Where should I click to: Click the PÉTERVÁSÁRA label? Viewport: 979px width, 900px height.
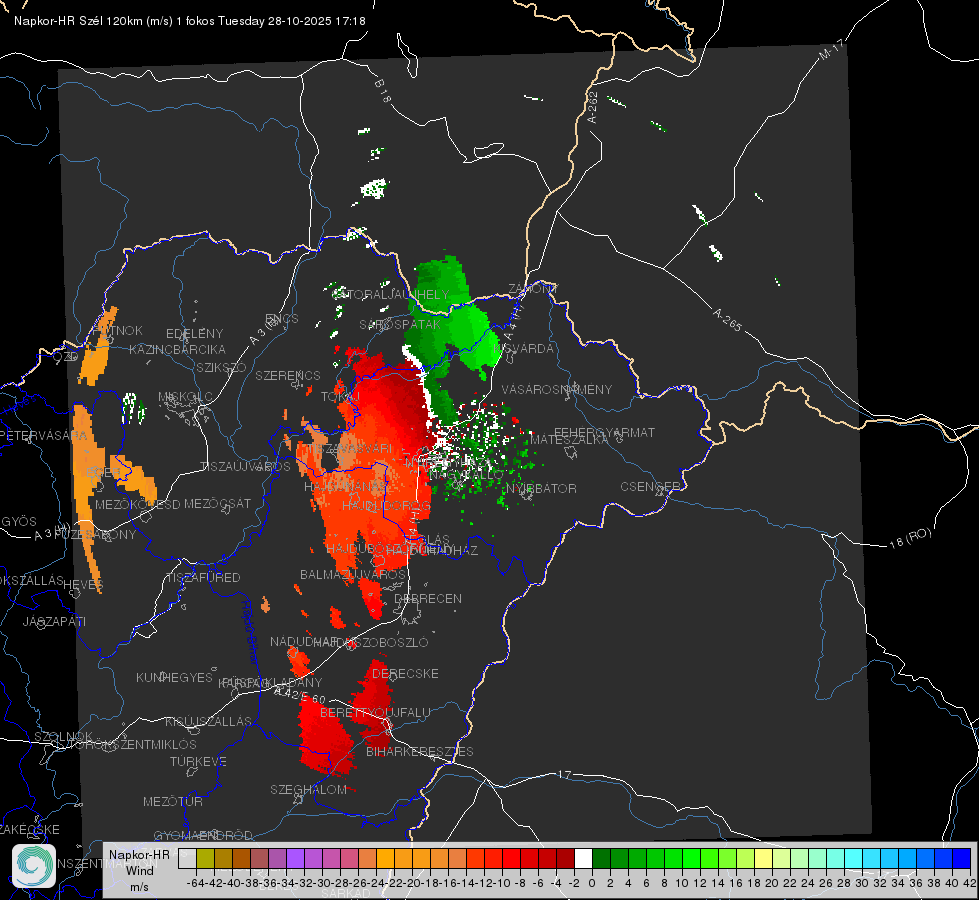(43, 435)
